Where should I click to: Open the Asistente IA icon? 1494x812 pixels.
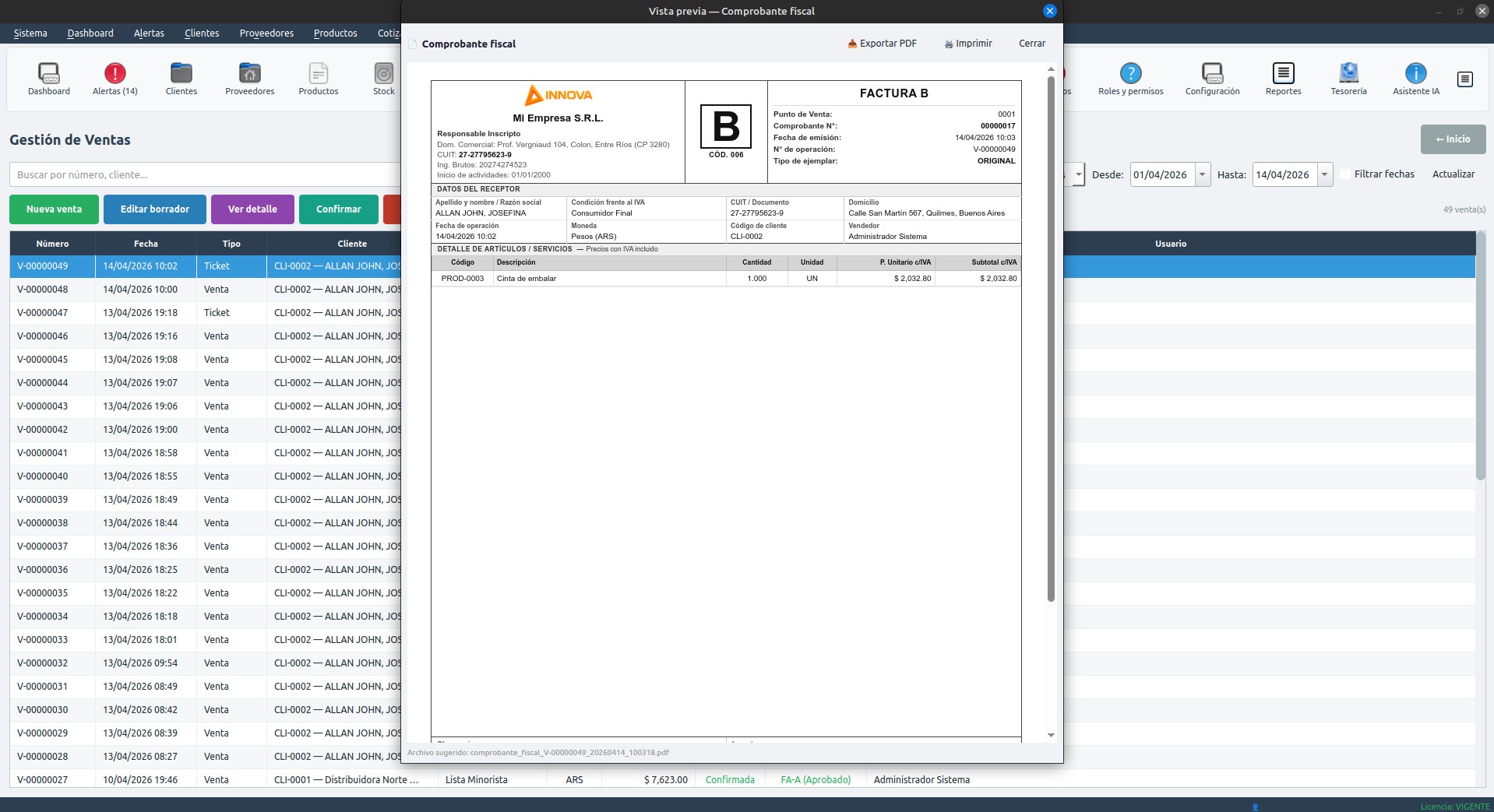click(1415, 74)
